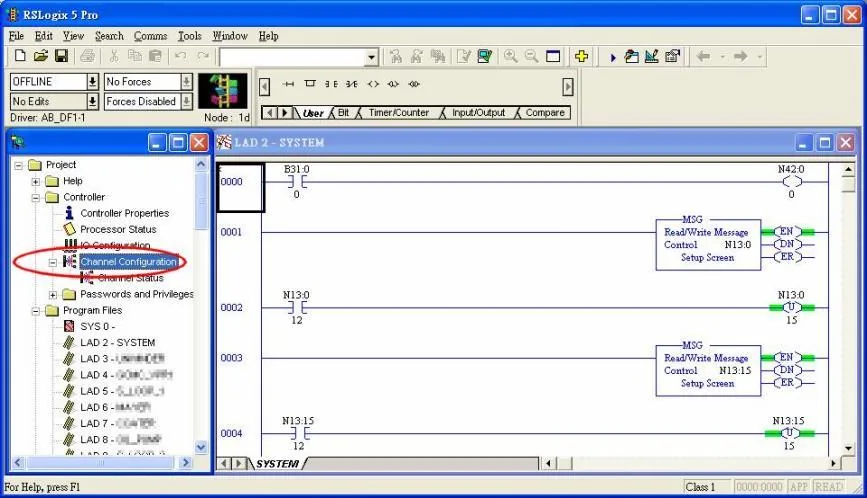Switch to the Input/Output tab
Image resolution: width=867 pixels, height=498 pixels.
click(478, 113)
